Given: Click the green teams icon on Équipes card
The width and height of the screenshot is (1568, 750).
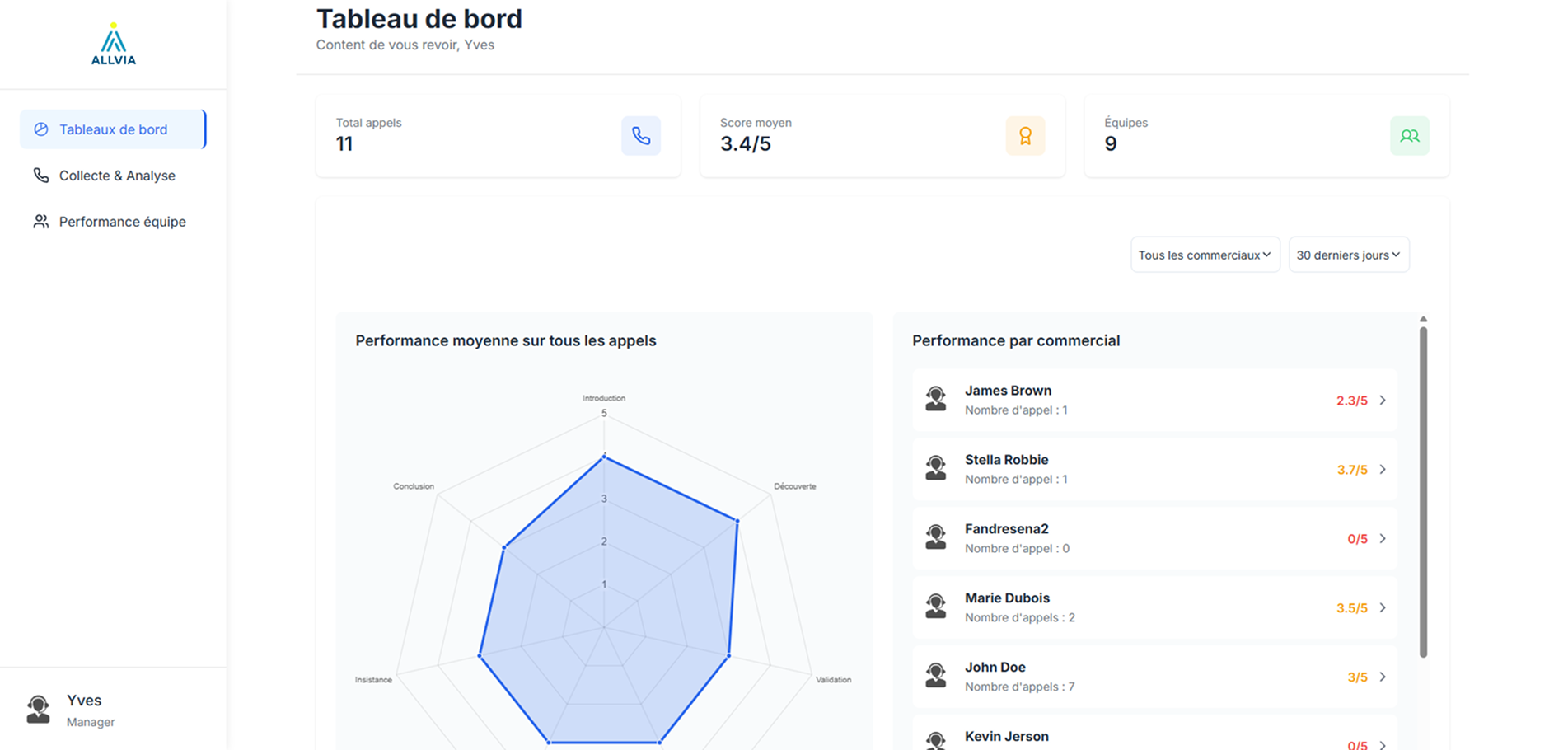Looking at the screenshot, I should (x=1409, y=136).
